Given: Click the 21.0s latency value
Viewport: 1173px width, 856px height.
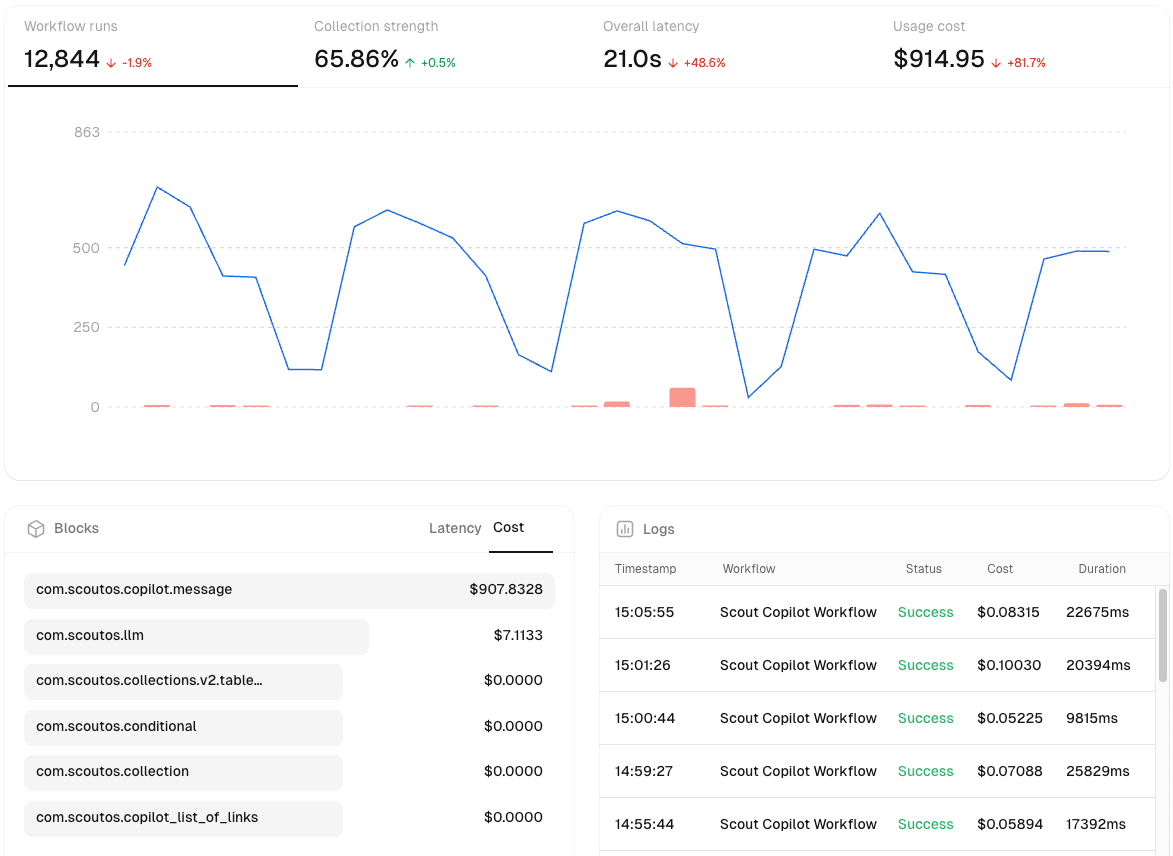Looking at the screenshot, I should coord(632,59).
